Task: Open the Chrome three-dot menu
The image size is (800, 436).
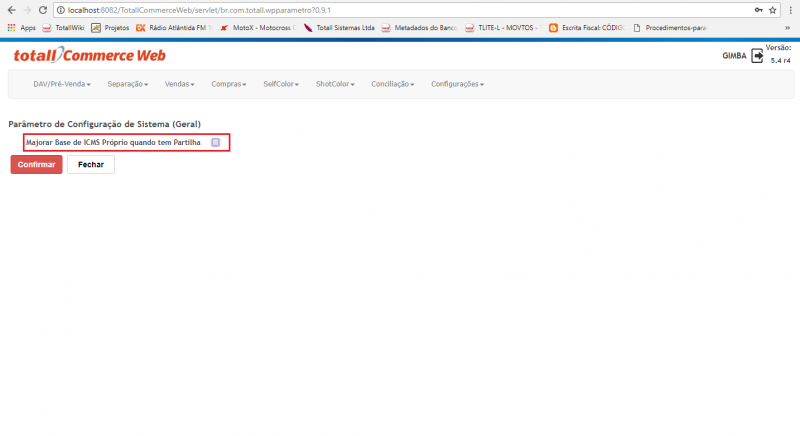Action: (790, 9)
